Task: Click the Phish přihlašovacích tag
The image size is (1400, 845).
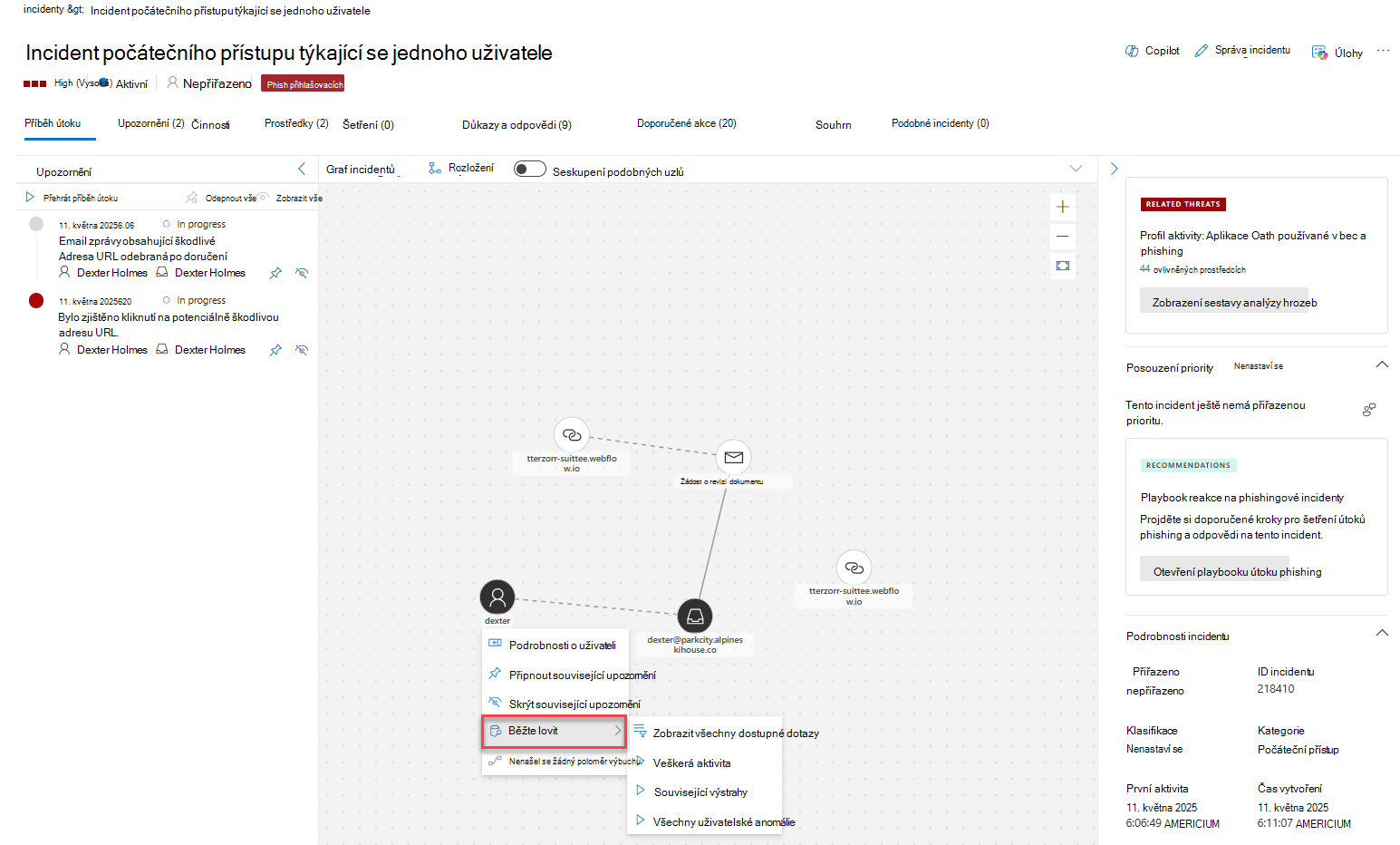Action: click(304, 83)
